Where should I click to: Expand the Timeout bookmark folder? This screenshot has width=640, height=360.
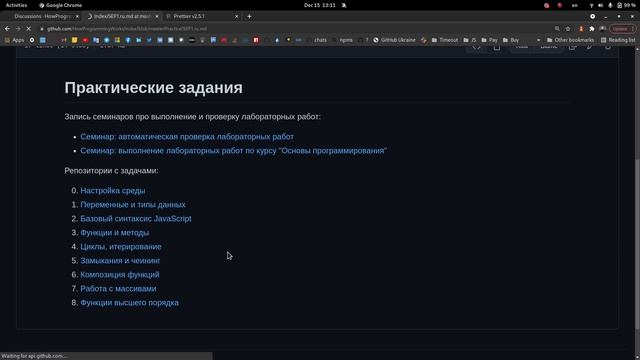[x=444, y=40]
